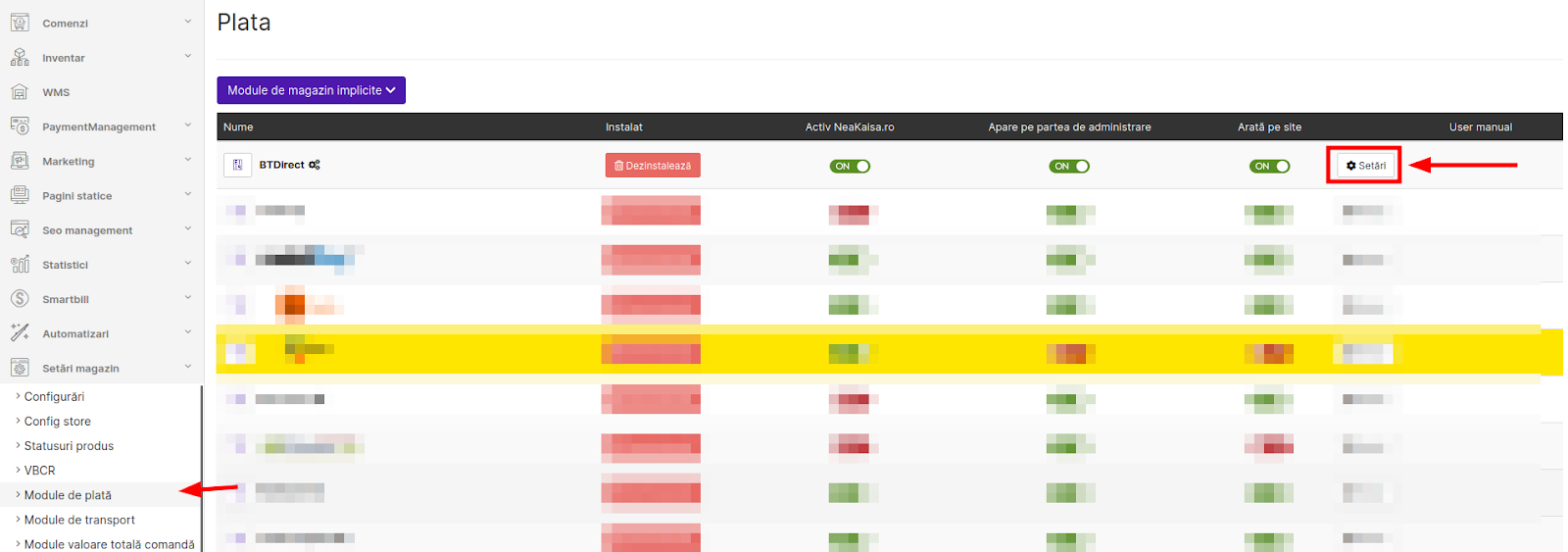Click the Plata page title
Image resolution: width=1568 pixels, height=552 pixels.
click(244, 23)
